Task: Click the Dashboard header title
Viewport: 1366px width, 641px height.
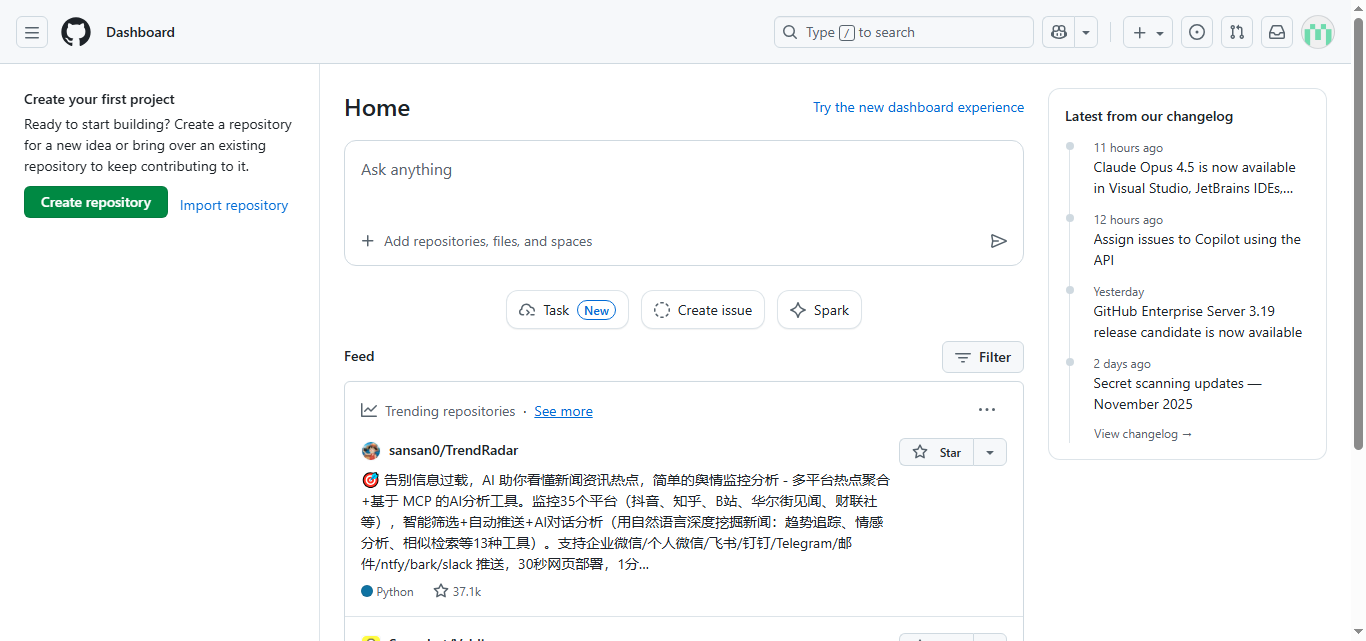Action: pos(140,32)
